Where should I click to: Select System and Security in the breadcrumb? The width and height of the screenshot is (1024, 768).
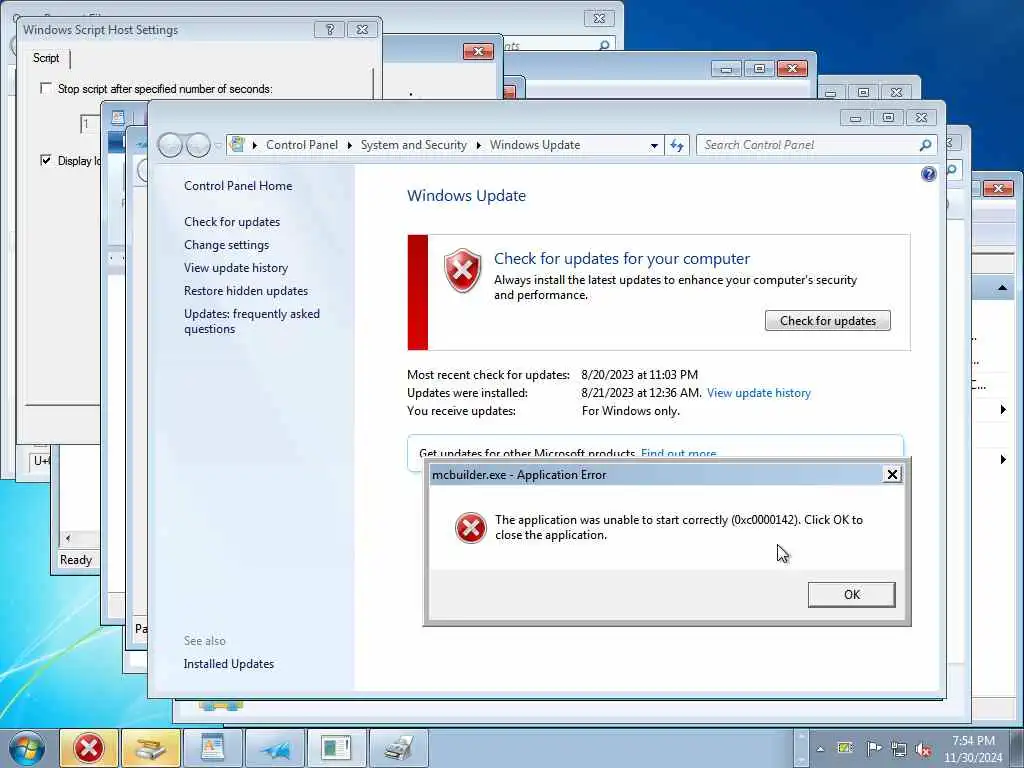(x=413, y=145)
